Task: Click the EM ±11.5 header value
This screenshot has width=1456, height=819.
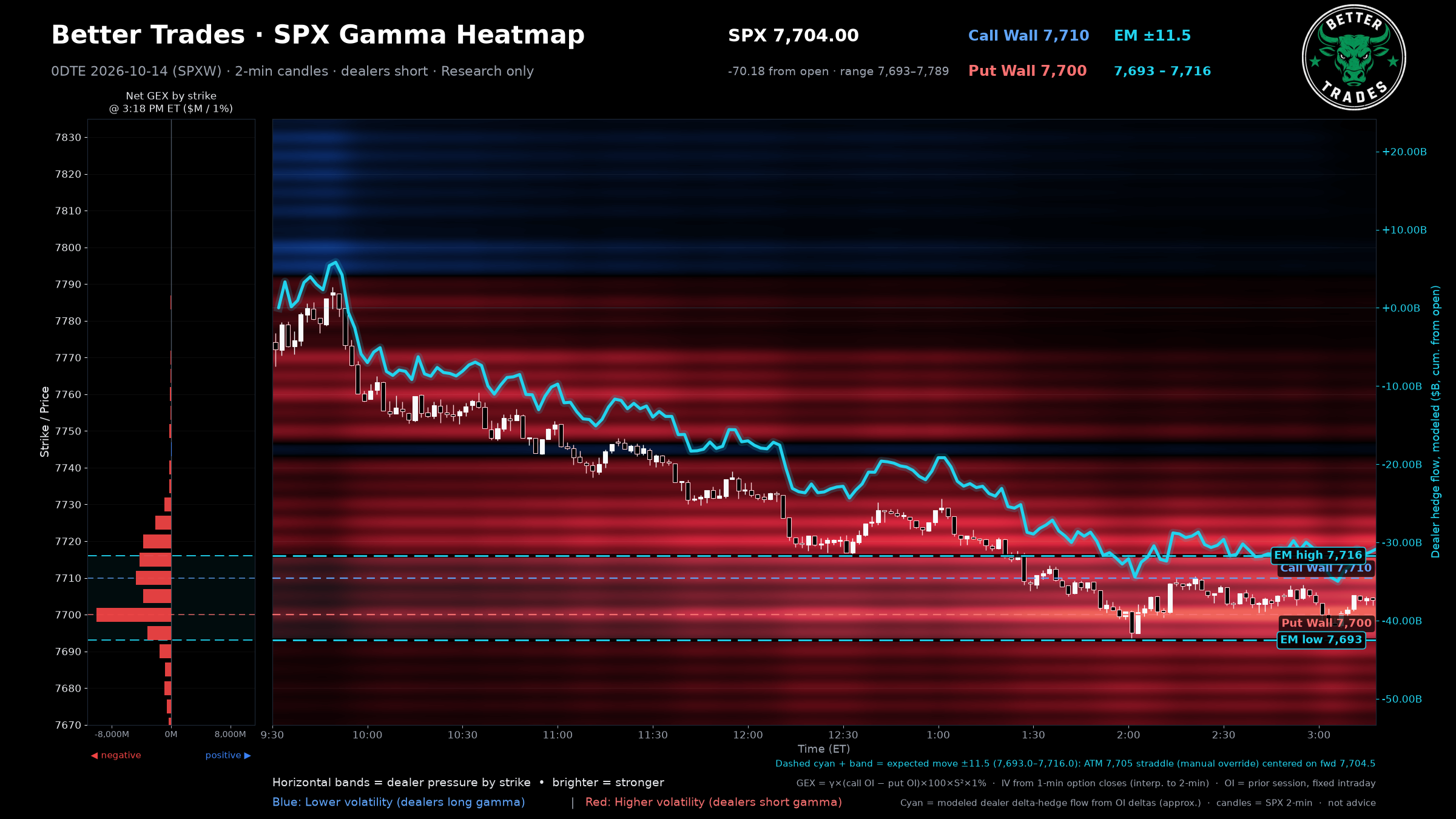Action: tap(1152, 36)
